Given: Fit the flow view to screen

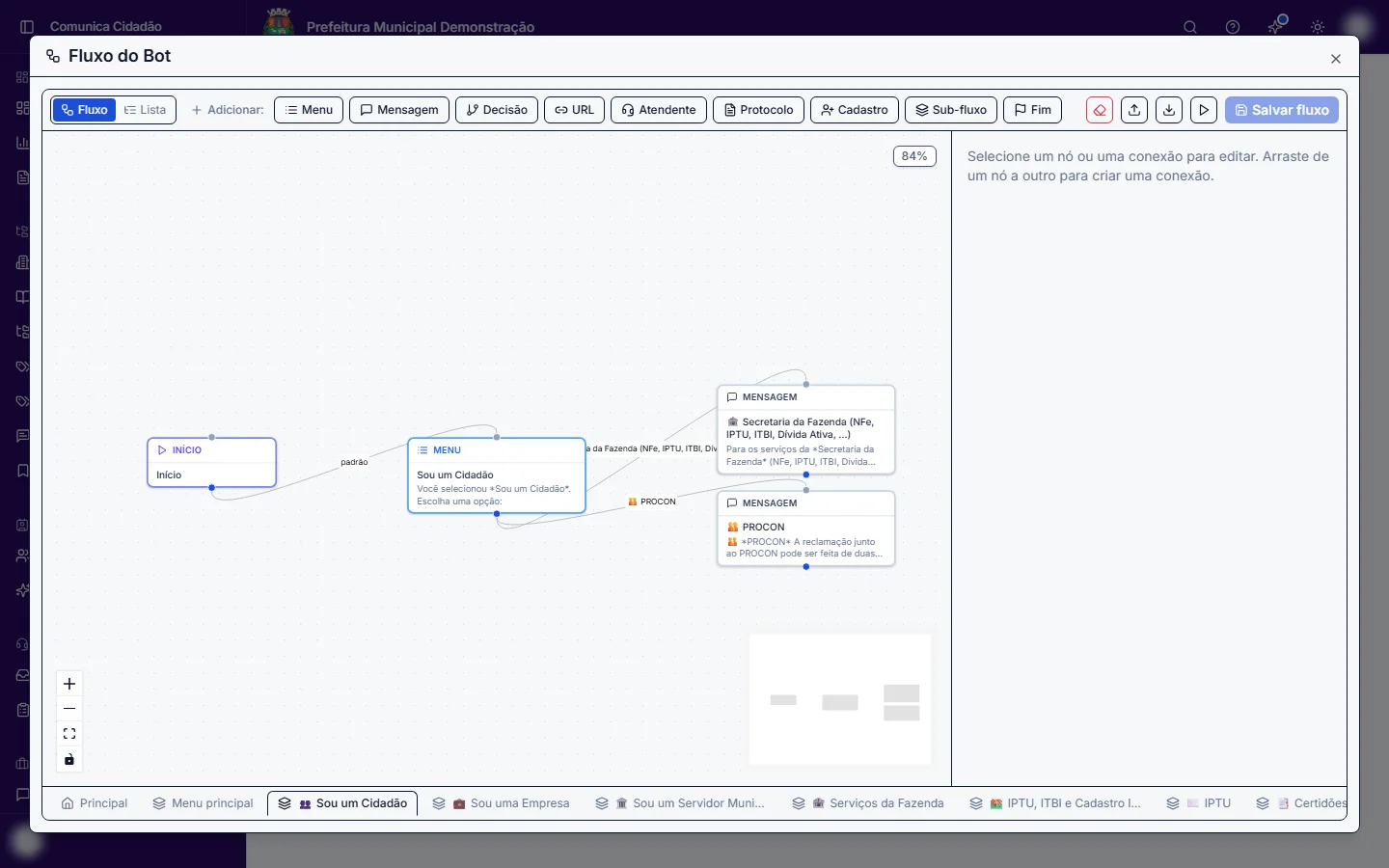Looking at the screenshot, I should 69,734.
